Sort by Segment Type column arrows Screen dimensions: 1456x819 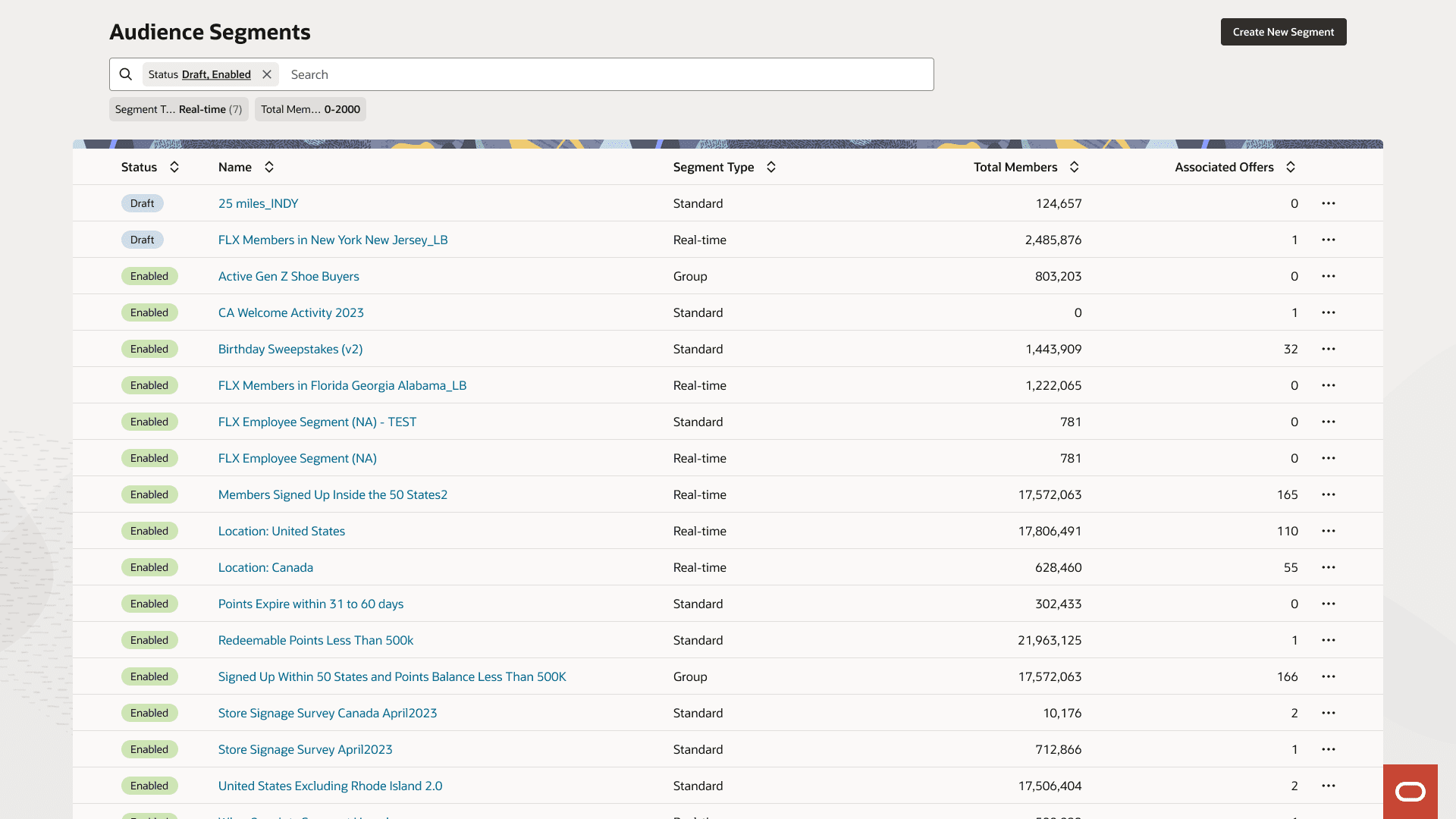771,167
